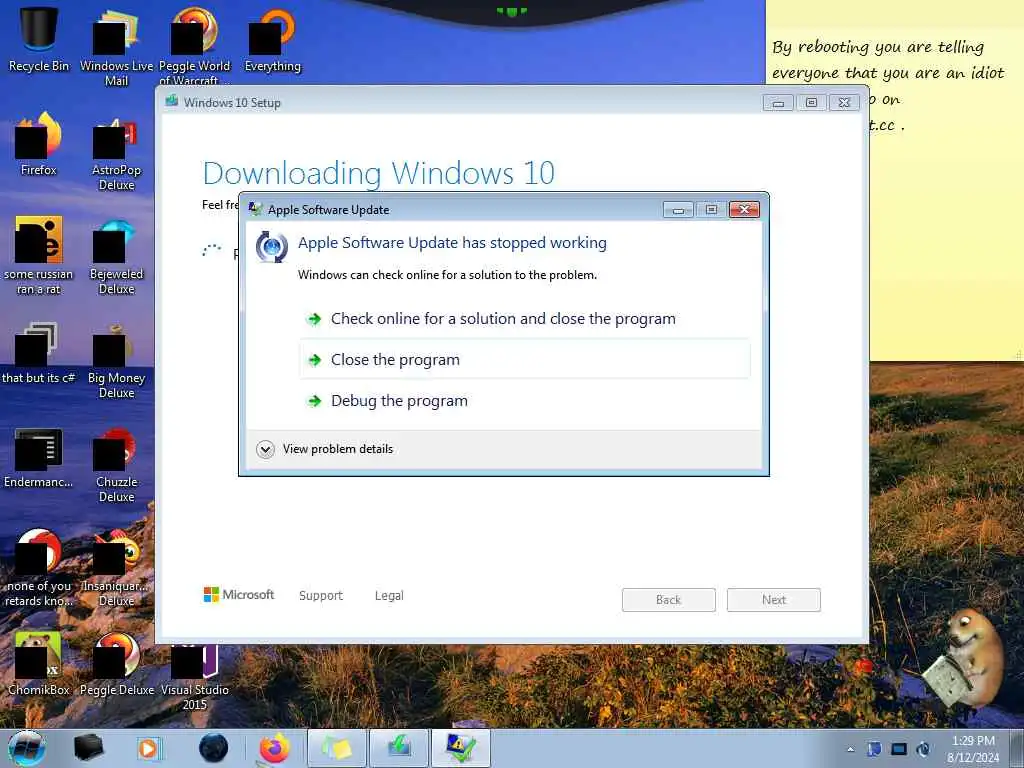Select Windows 10 Setup taskbar button
The width and height of the screenshot is (1024, 768).
[x=399, y=748]
